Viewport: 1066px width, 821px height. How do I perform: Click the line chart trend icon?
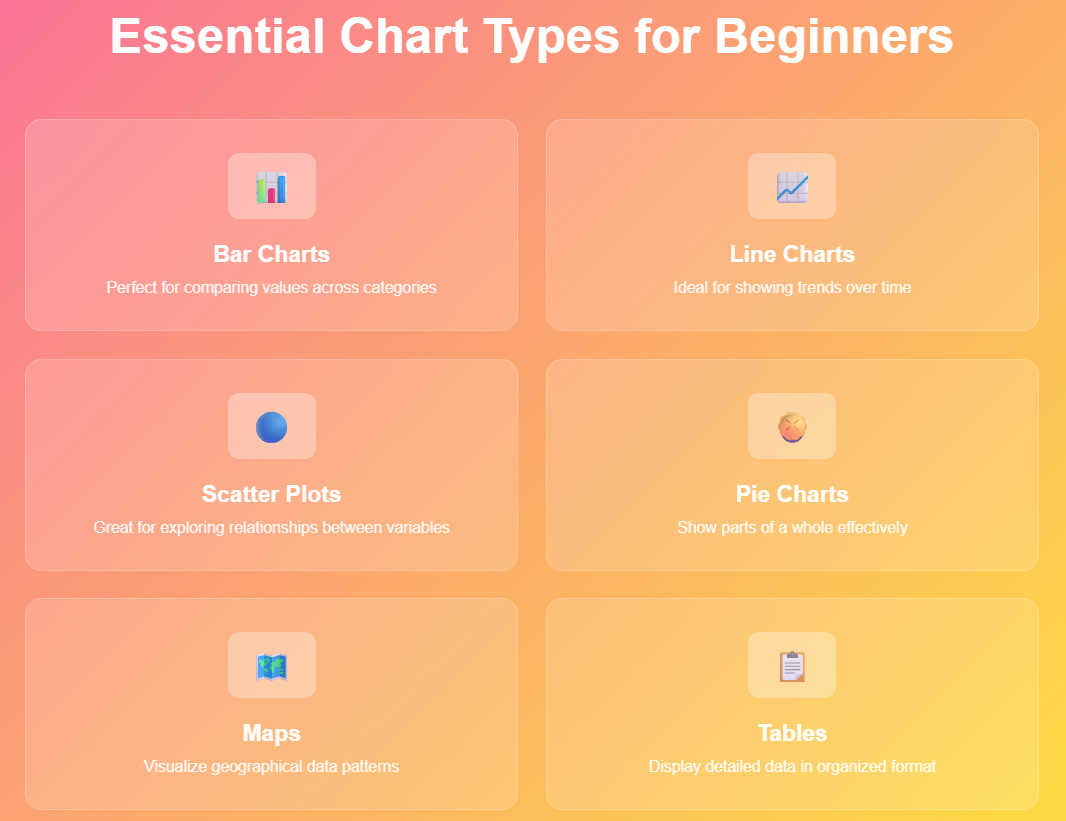point(792,187)
